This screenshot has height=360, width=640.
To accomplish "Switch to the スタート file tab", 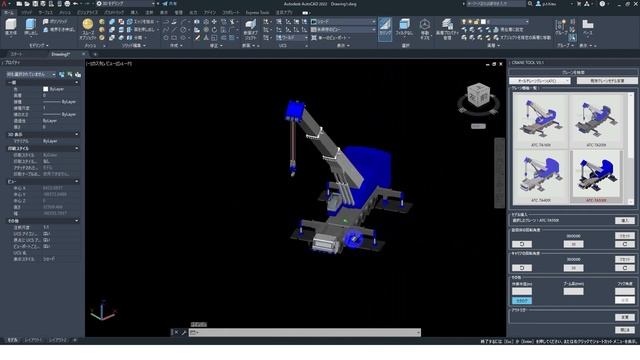I will [17, 54].
